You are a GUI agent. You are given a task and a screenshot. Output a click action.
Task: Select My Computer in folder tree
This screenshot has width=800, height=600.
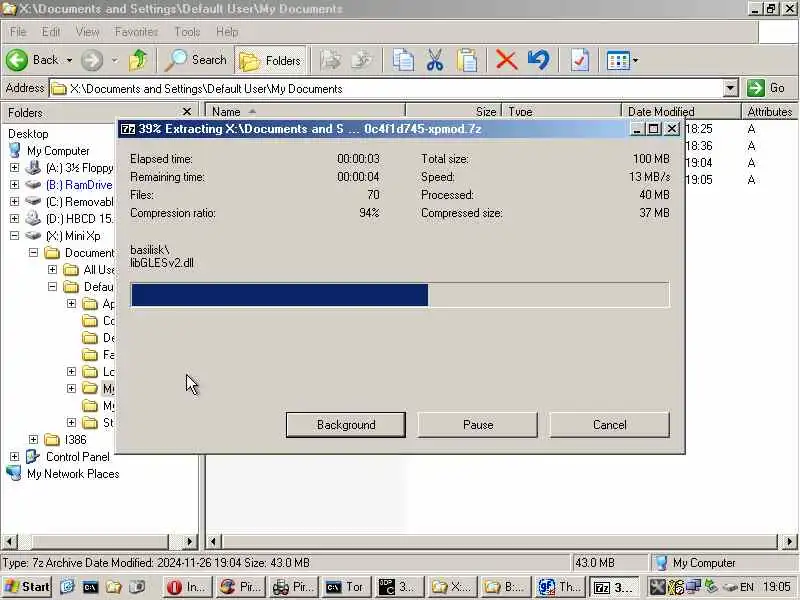click(58, 151)
